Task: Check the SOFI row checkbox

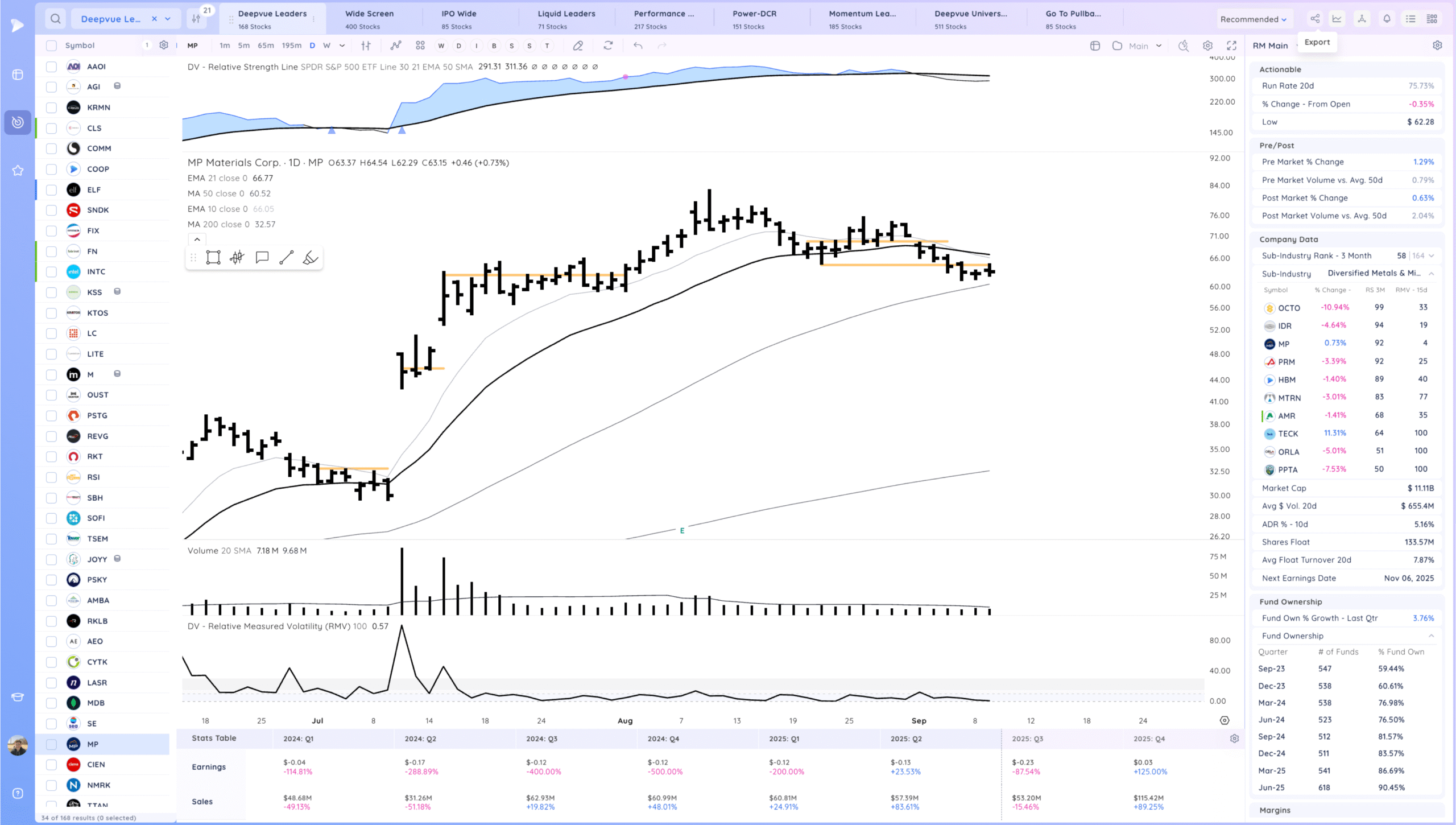Action: [x=51, y=518]
